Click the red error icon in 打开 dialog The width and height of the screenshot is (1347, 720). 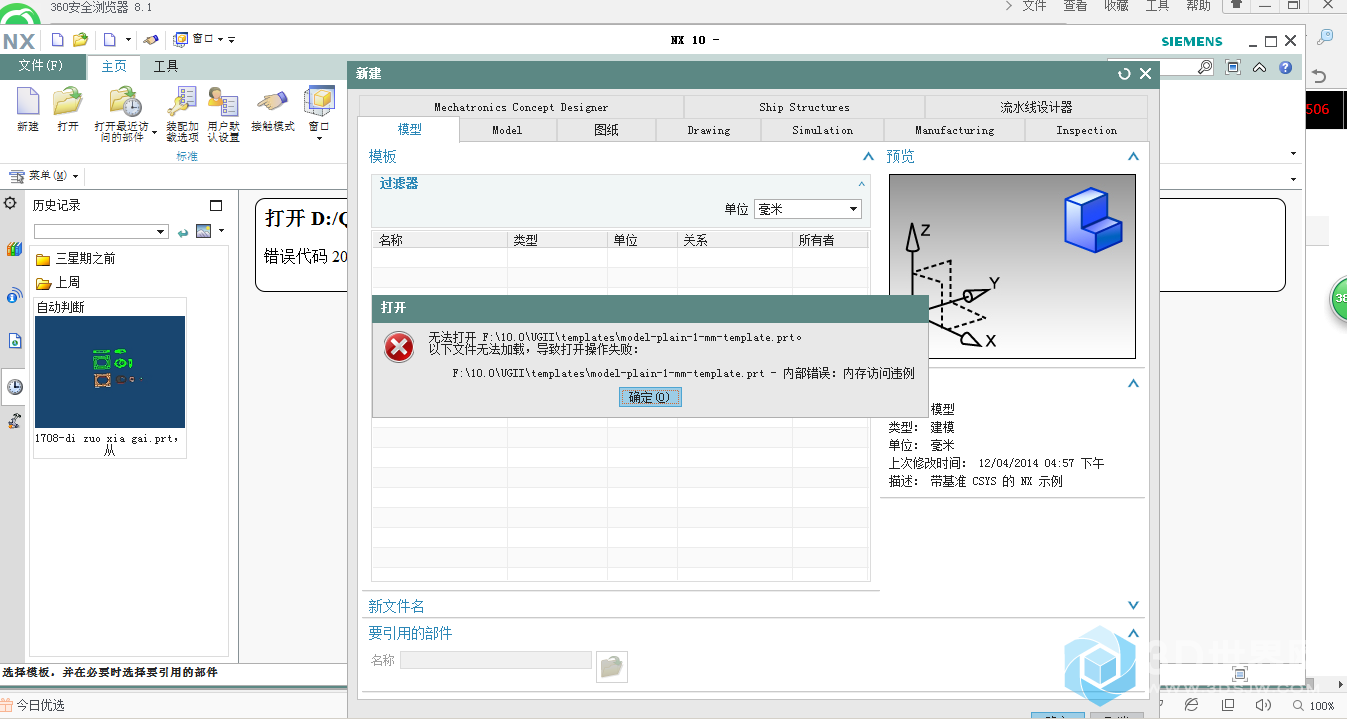pyautogui.click(x=399, y=348)
